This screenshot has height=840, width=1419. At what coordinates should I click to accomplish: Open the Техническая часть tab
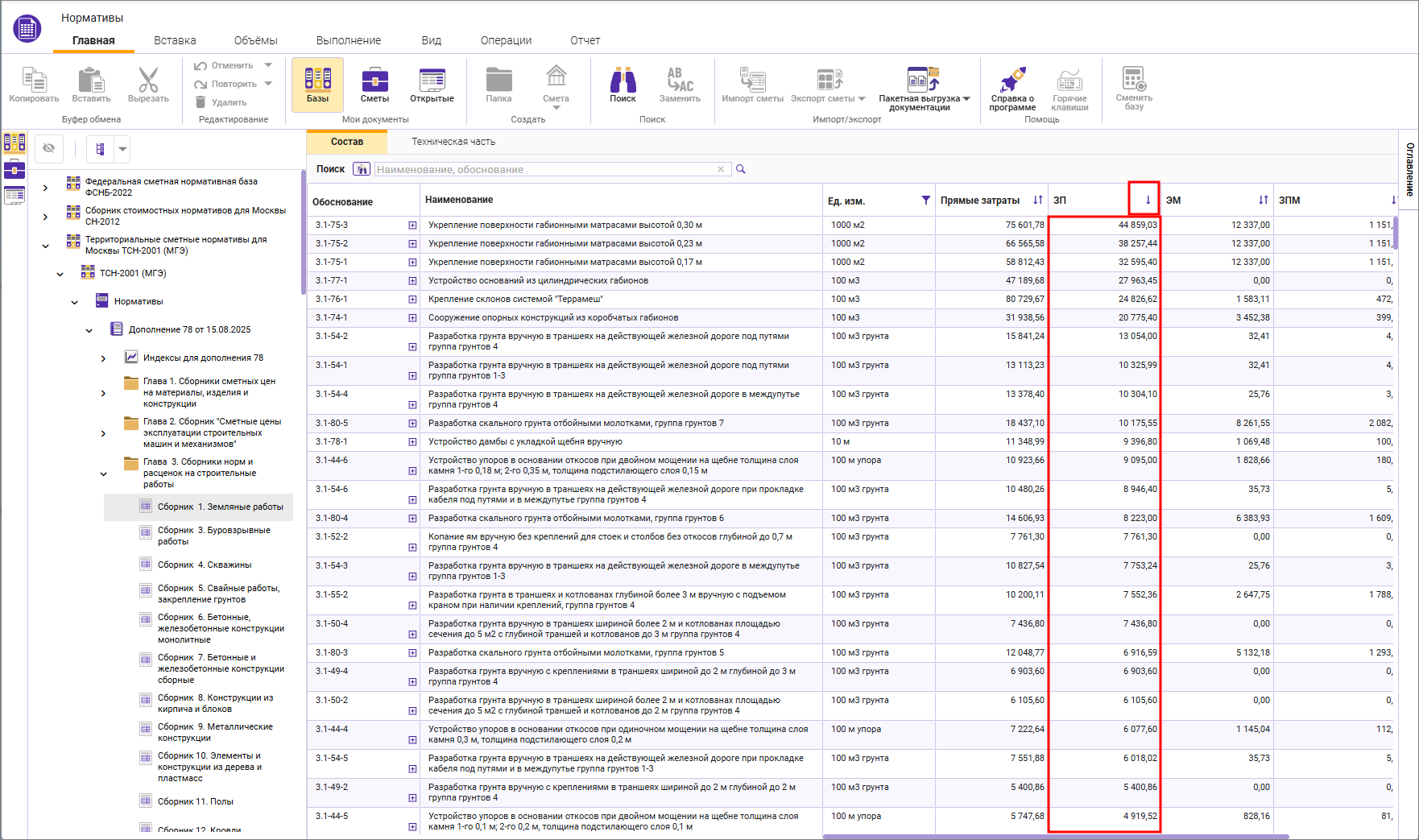pyautogui.click(x=453, y=142)
